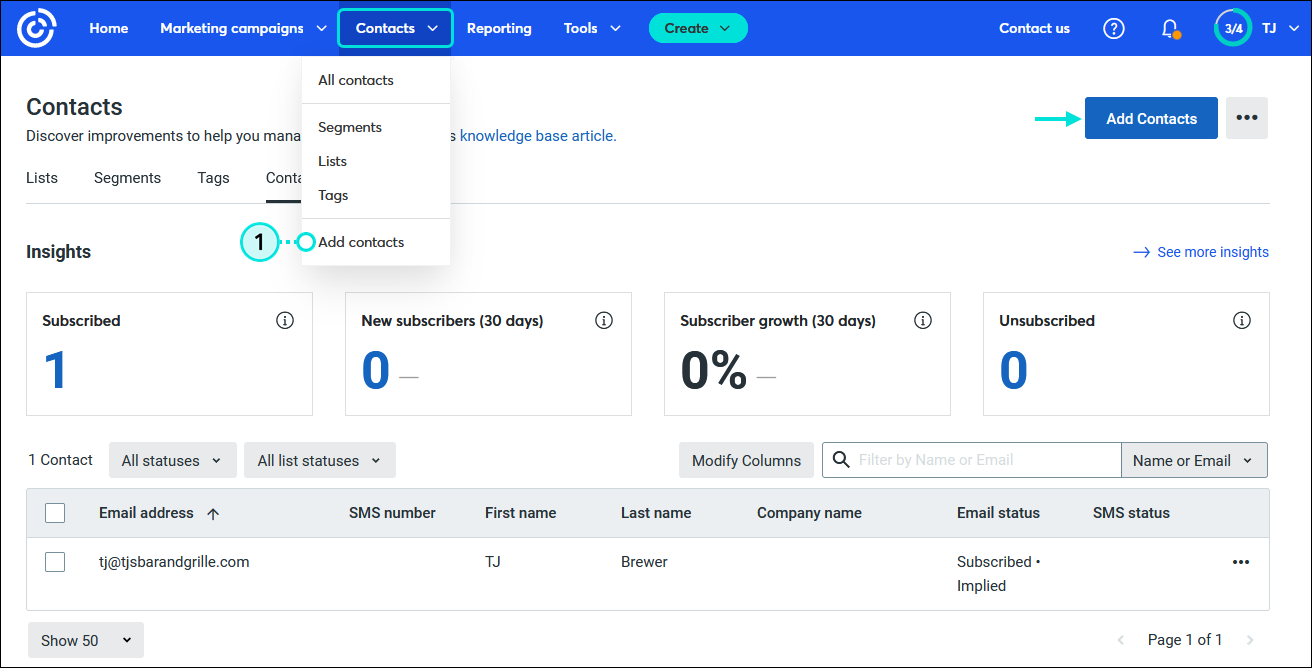
Task: Show info for Subscribed insight
Action: (285, 321)
